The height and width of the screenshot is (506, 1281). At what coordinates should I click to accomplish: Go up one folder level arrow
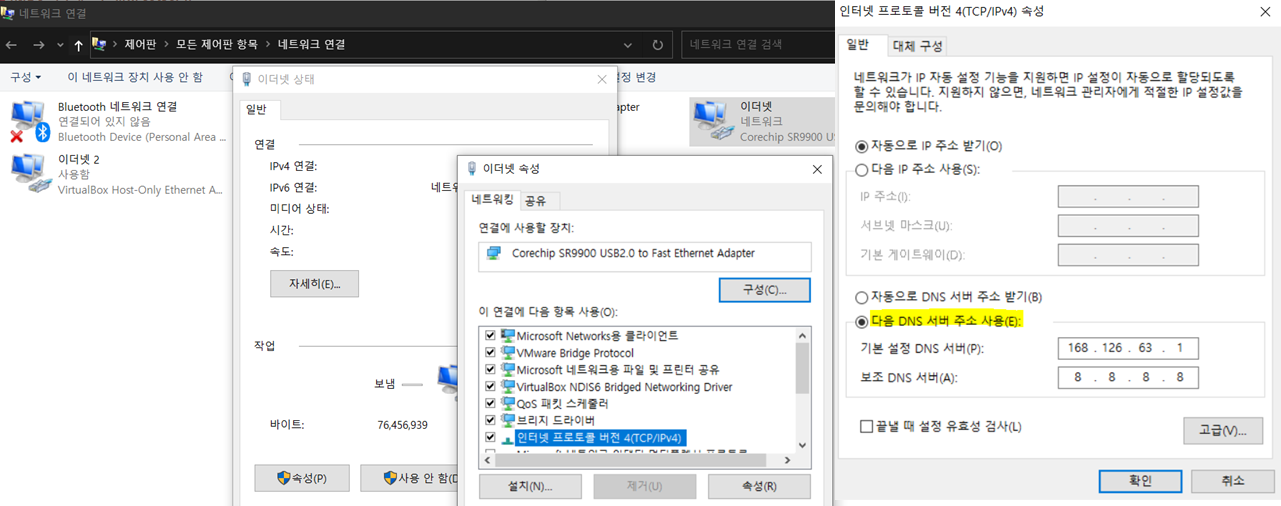[79, 45]
